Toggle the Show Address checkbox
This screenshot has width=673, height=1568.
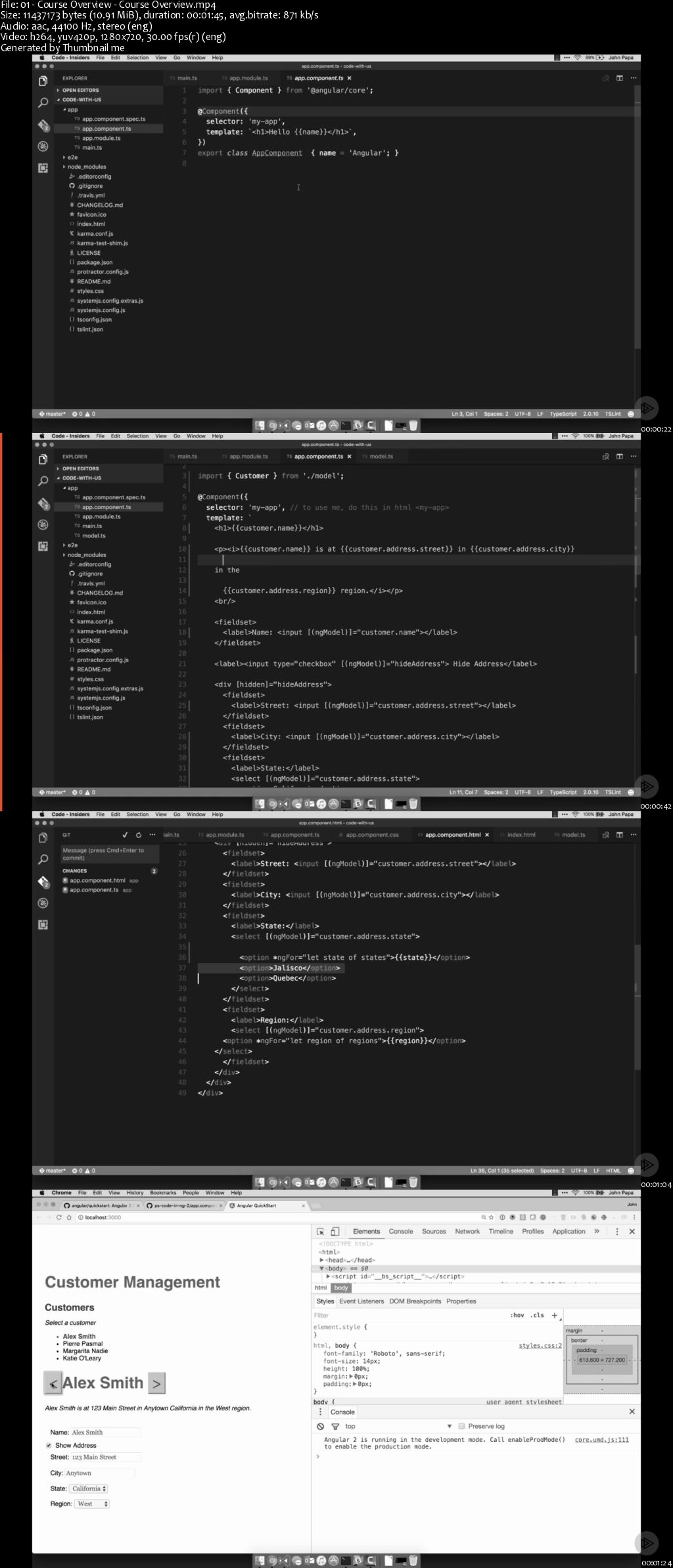pyautogui.click(x=49, y=1445)
